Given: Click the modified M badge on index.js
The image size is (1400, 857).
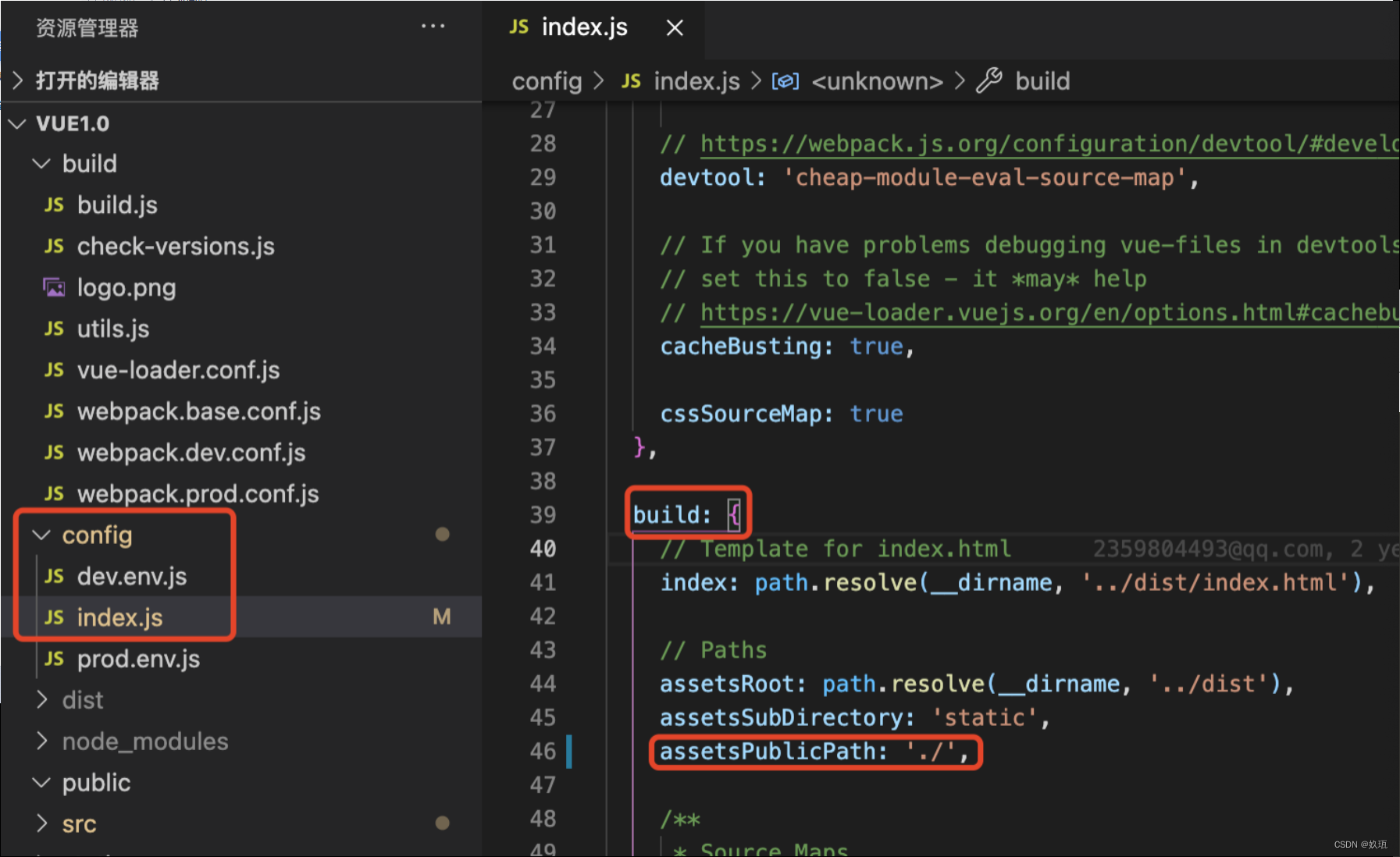Looking at the screenshot, I should click(x=442, y=617).
